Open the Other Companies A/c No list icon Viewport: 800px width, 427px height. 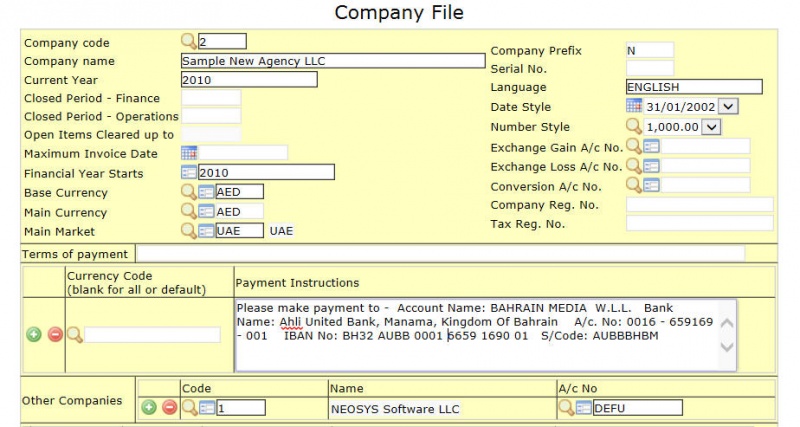click(584, 408)
